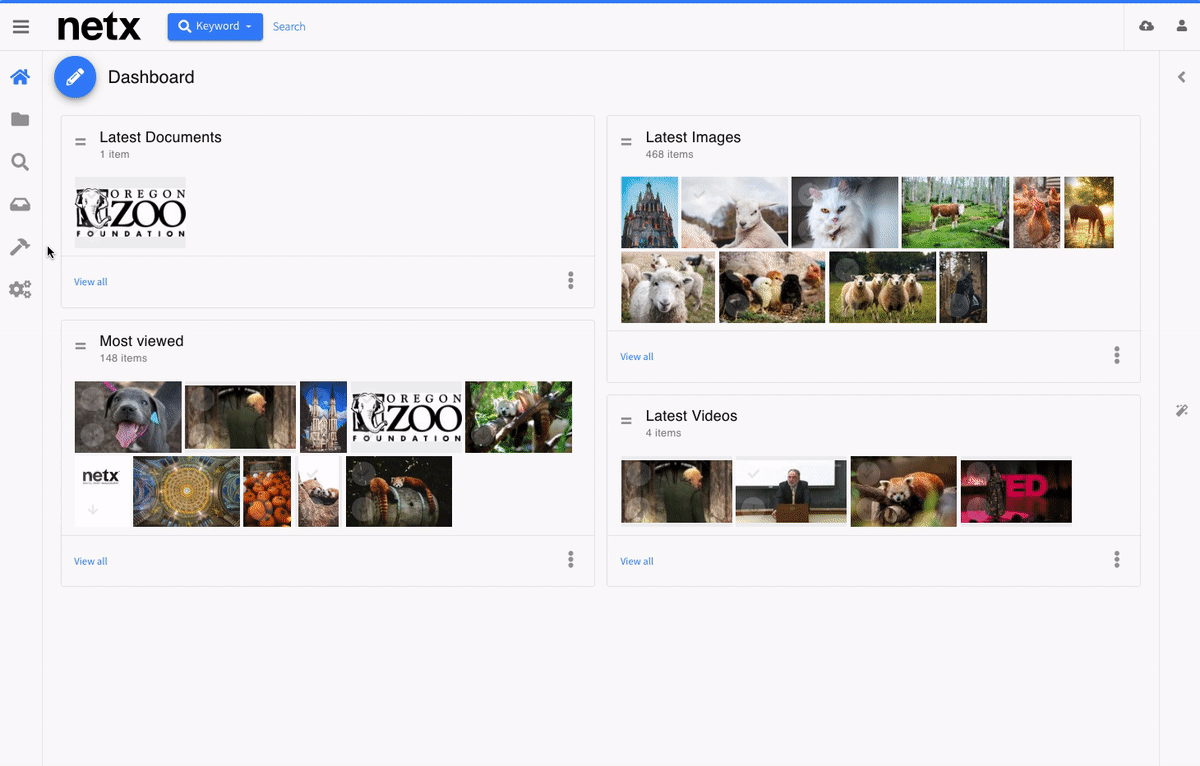The image size is (1200, 766).
Task: Open the church spires thumbnail in Most viewed
Action: 323,417
